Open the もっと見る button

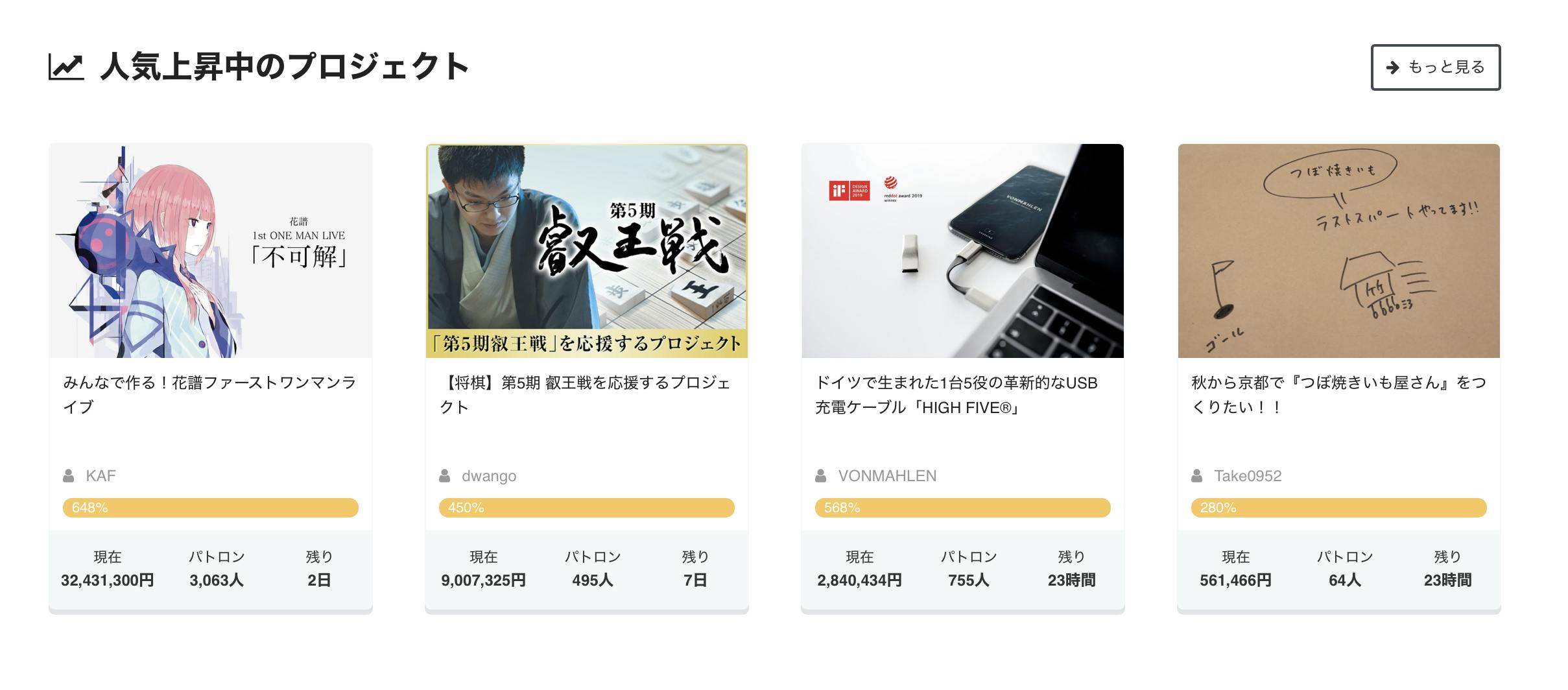1435,67
